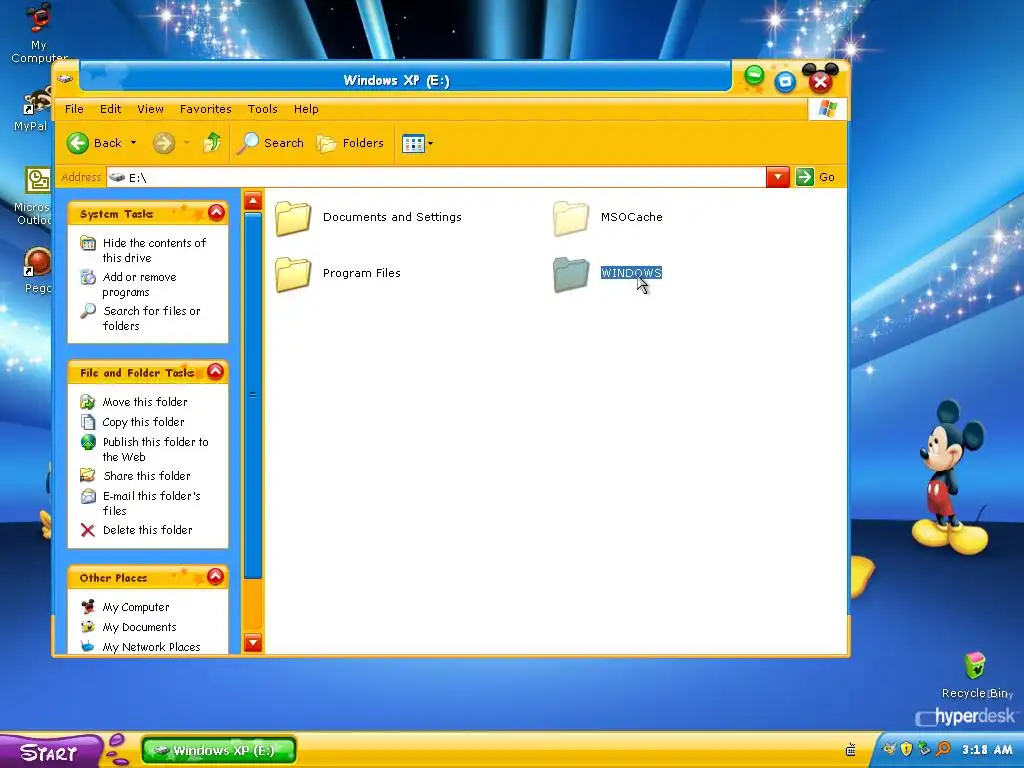
Task: Click the red X Delete icon
Action: point(88,530)
